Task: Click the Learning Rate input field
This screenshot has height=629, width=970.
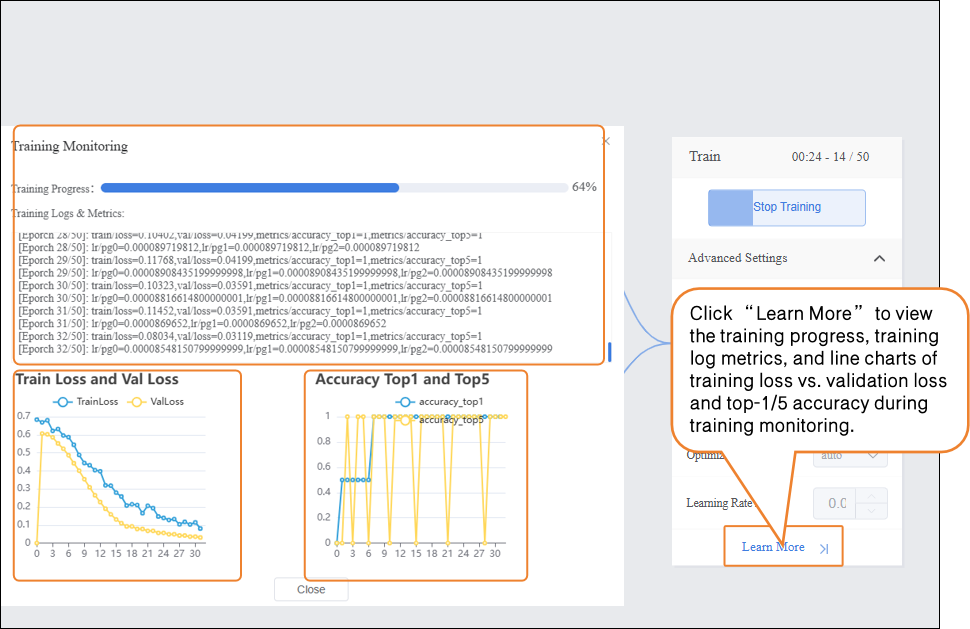Action: coord(836,503)
